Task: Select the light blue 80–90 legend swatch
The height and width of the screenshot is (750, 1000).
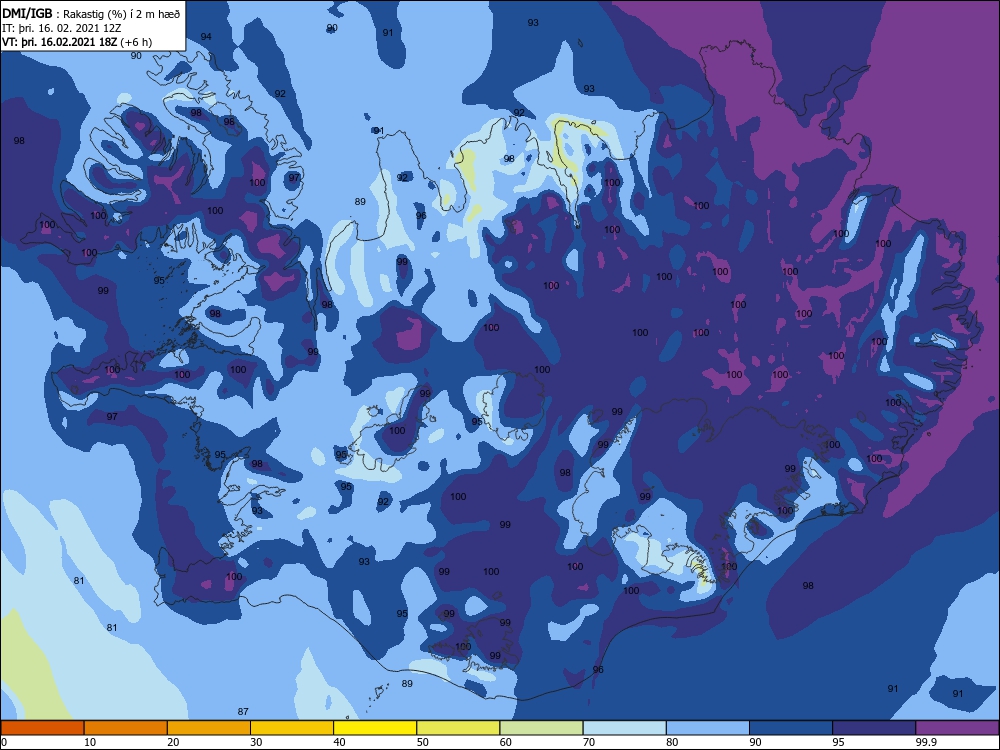Action: 708,728
